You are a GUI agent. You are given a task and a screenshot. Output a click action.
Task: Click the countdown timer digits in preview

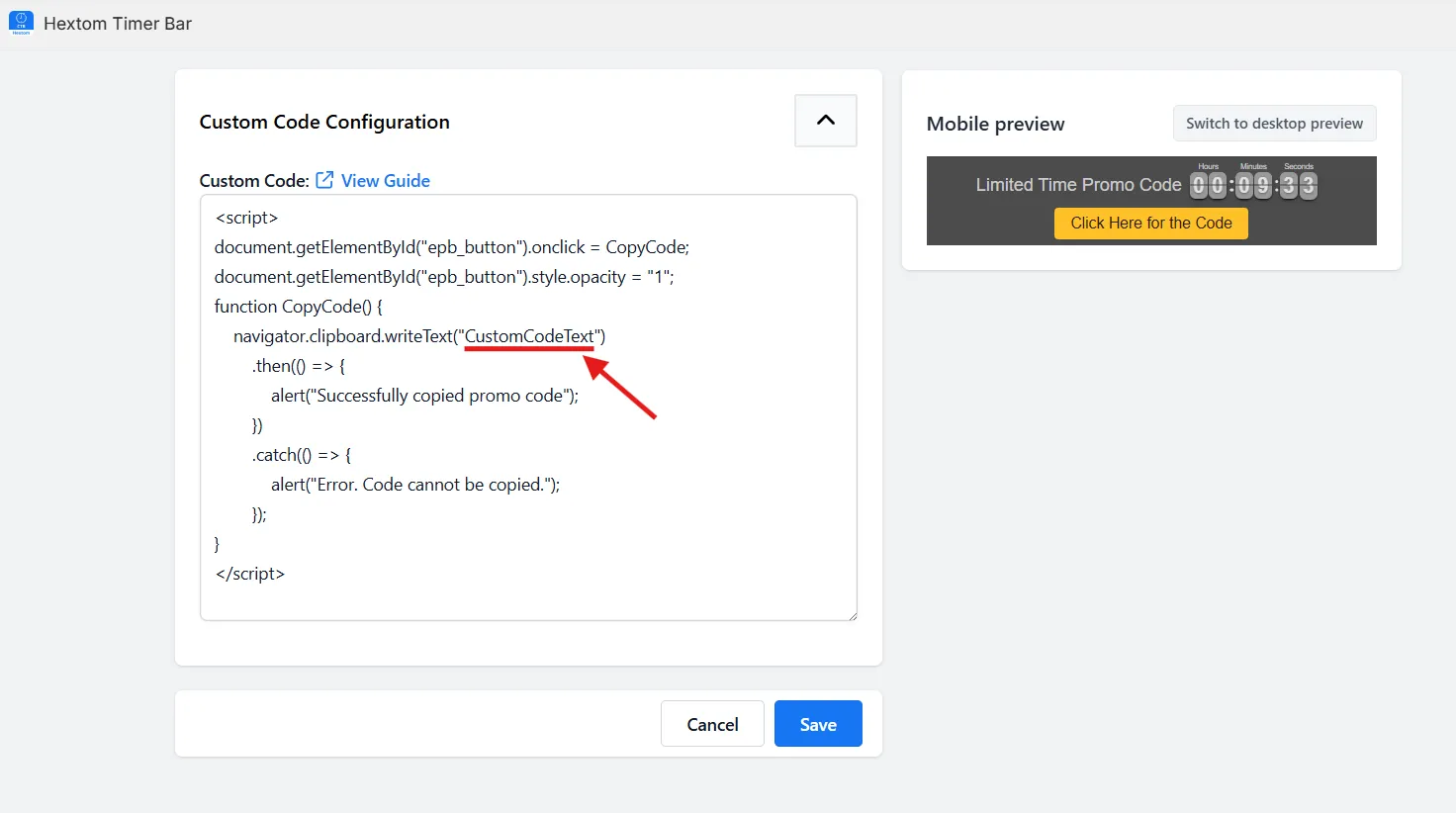click(1253, 184)
